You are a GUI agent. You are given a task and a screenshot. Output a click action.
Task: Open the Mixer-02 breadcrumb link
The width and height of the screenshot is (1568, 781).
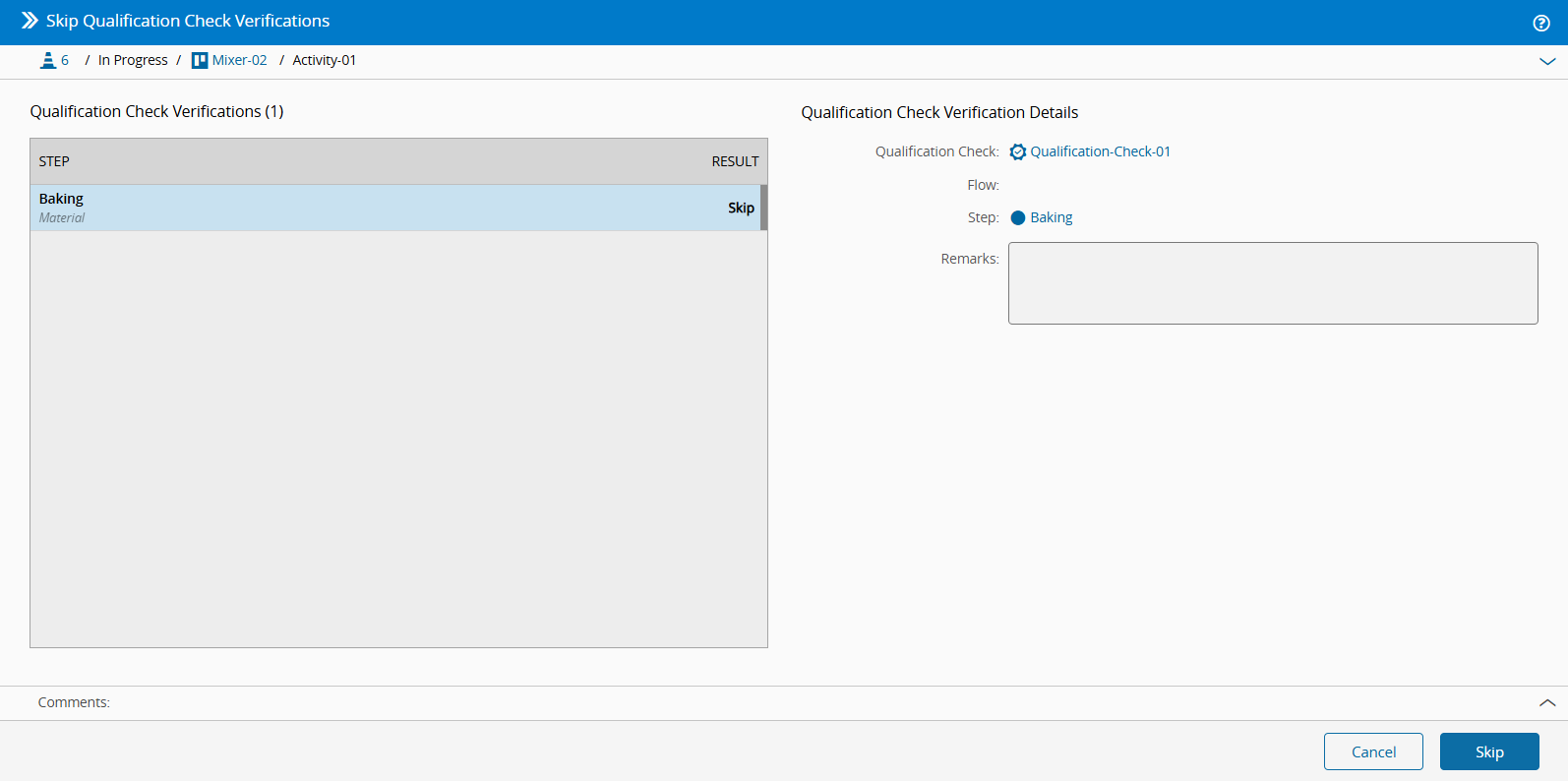[x=239, y=61]
